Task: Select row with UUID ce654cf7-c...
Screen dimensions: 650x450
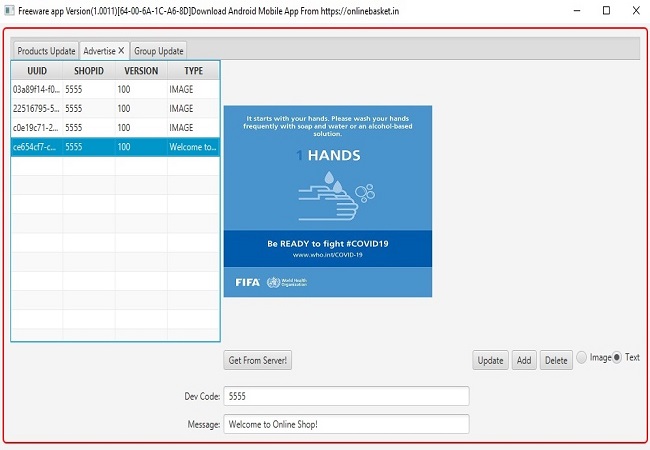Action: (115, 147)
